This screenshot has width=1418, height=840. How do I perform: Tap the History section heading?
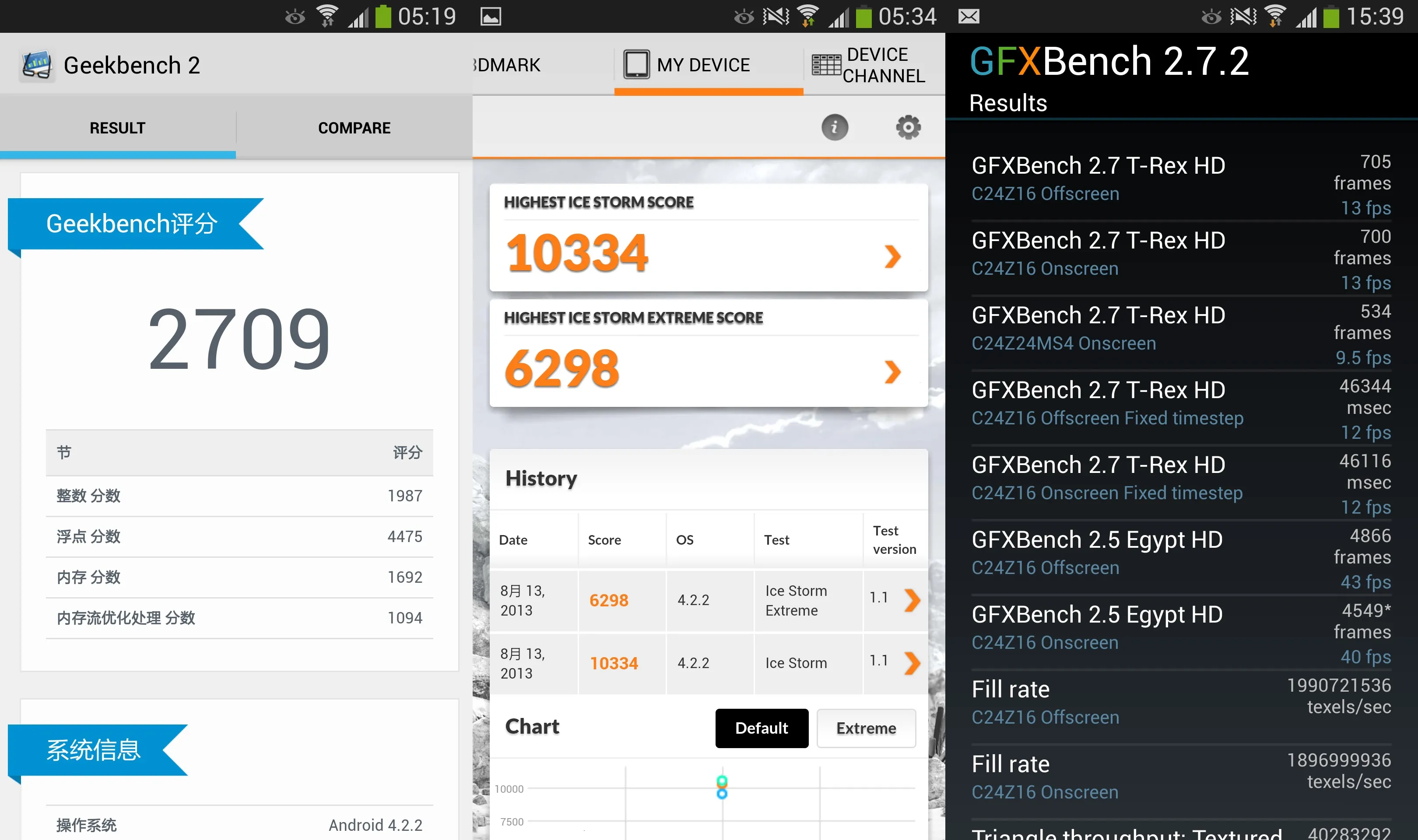click(x=541, y=479)
